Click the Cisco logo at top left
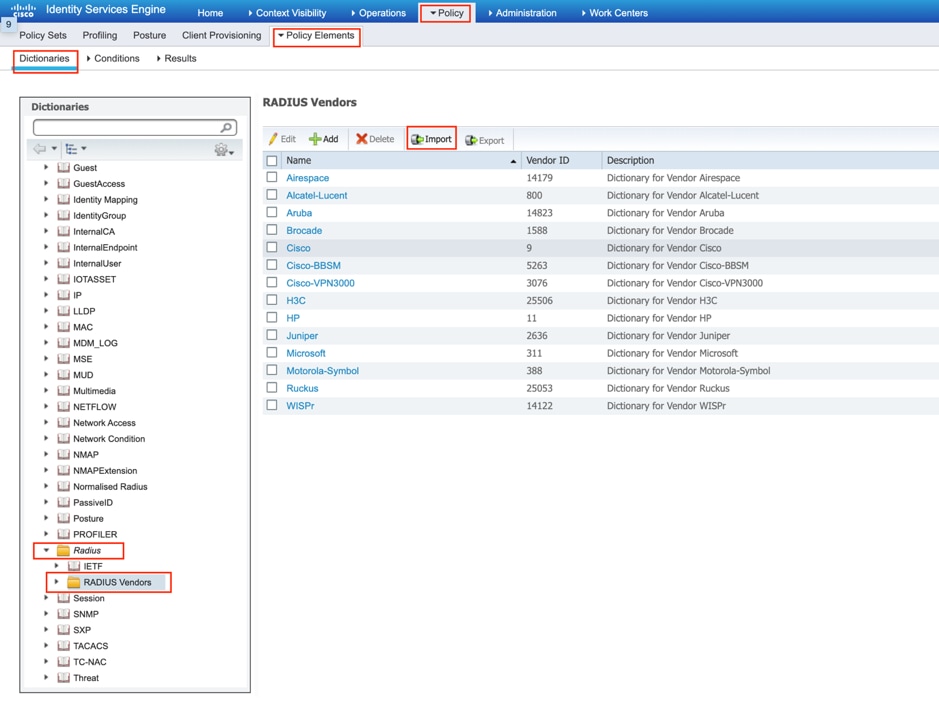 [x=23, y=11]
